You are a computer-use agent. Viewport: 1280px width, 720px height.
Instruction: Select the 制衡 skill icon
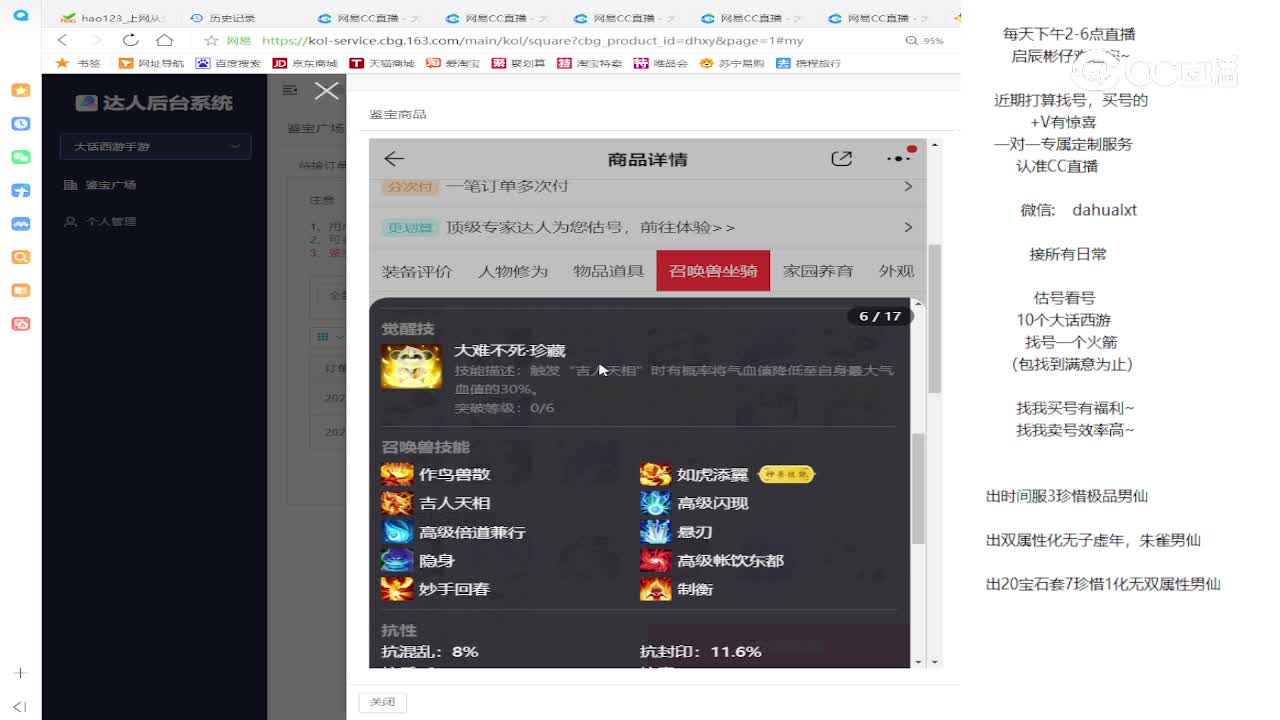[x=655, y=589]
